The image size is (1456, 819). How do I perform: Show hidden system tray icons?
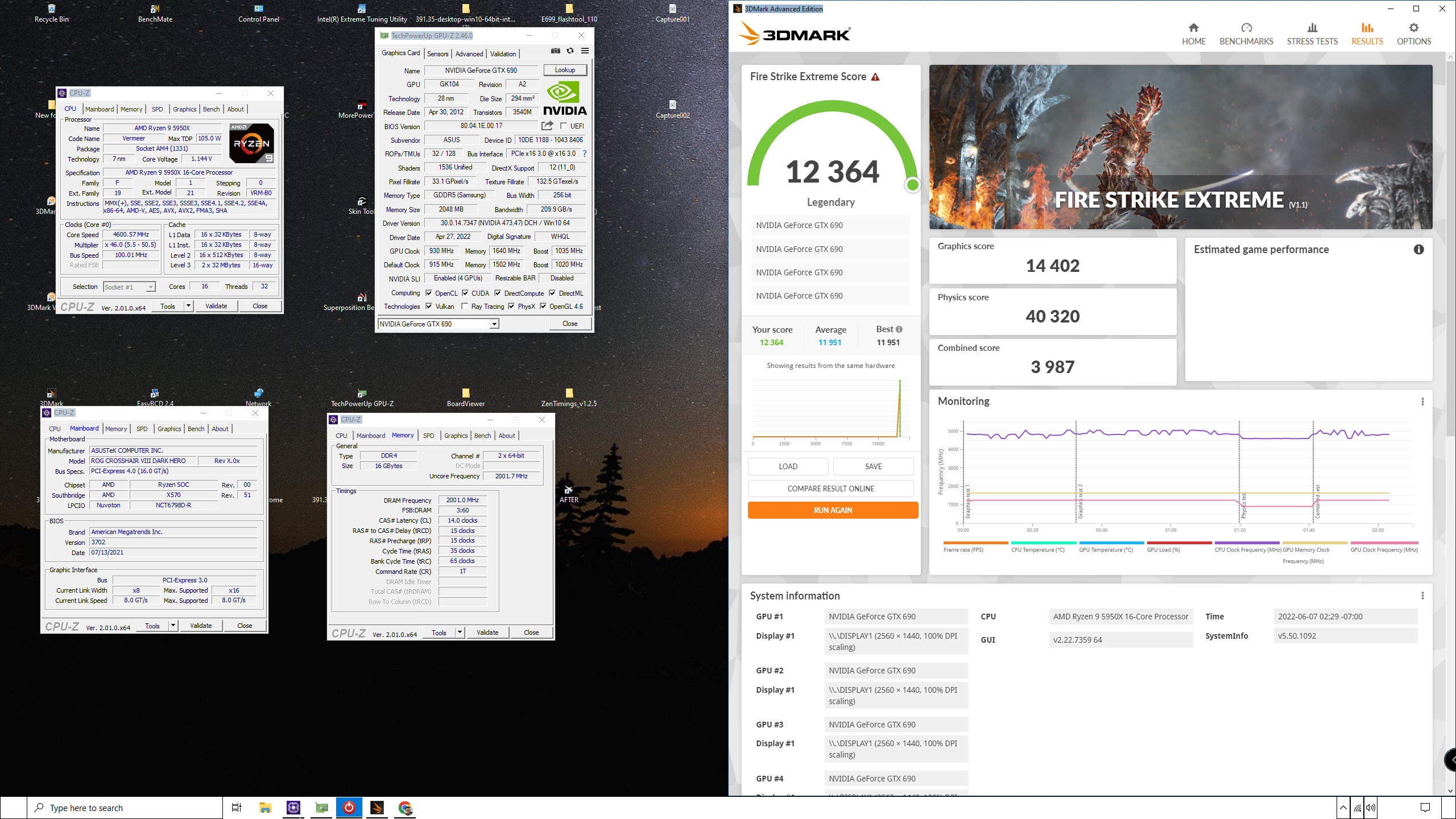coord(1343,808)
